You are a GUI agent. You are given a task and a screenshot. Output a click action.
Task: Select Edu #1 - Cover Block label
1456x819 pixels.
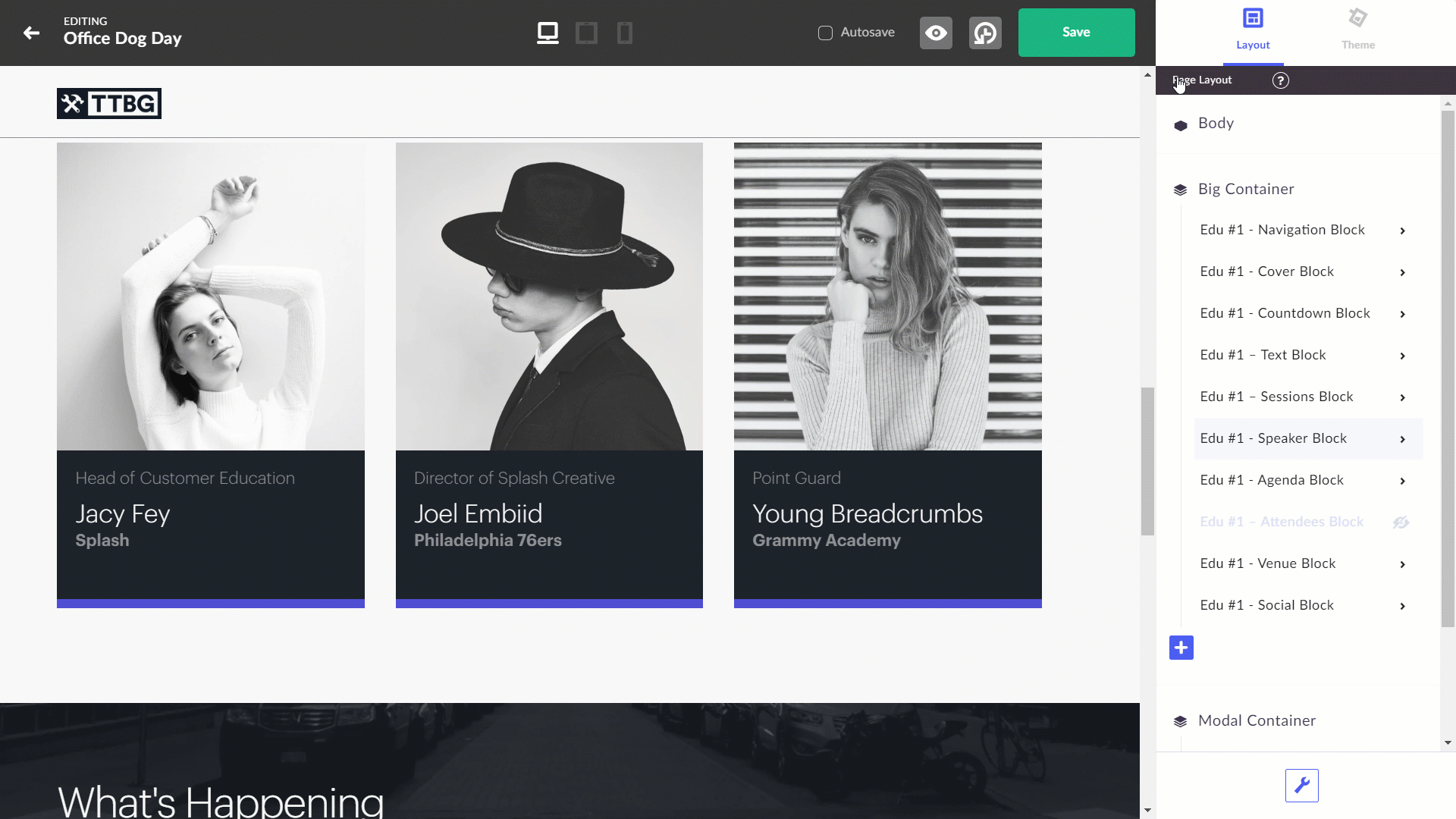click(x=1266, y=271)
